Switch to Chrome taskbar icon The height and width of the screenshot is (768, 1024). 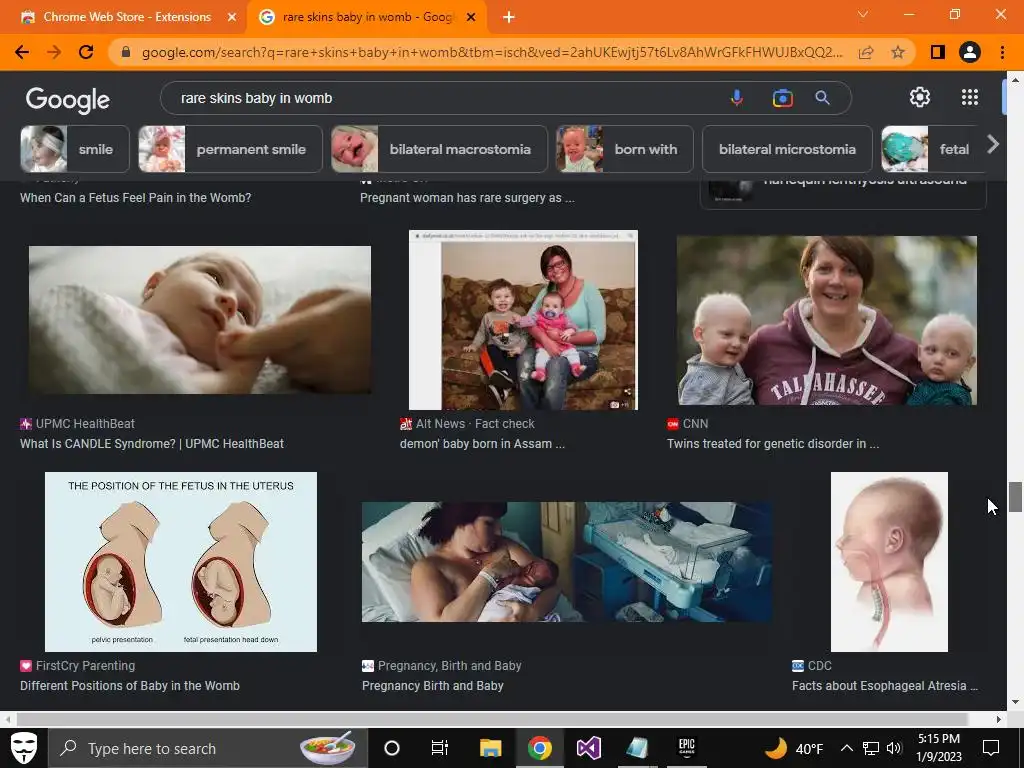tap(539, 748)
